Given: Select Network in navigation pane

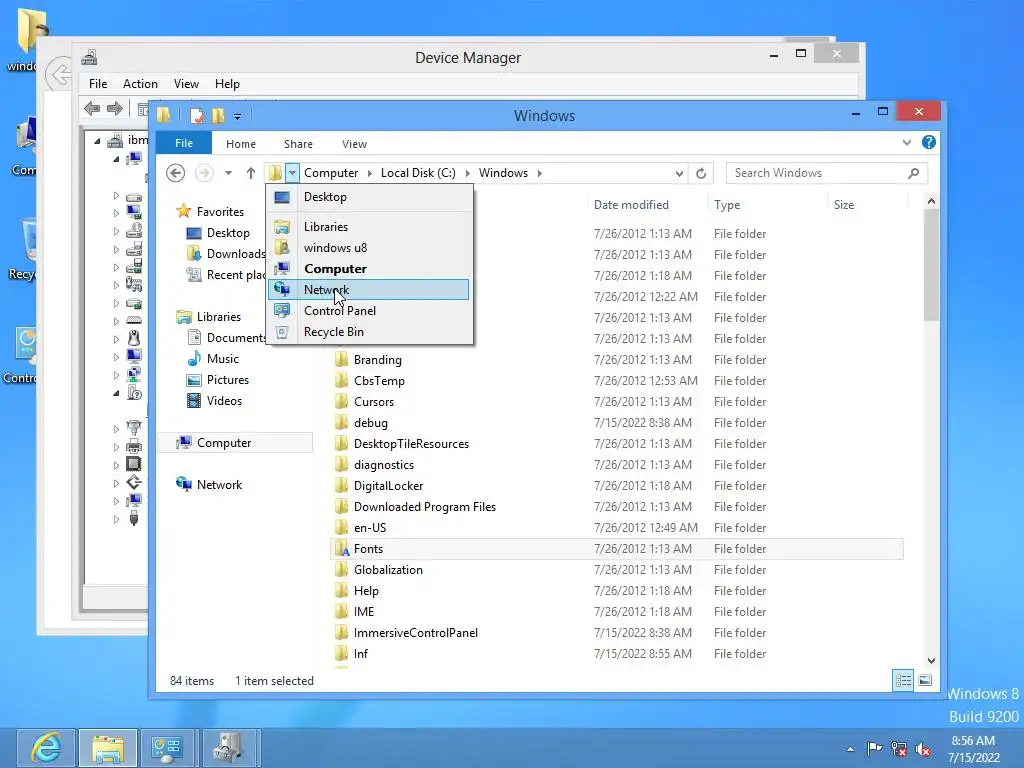Looking at the screenshot, I should click(219, 485).
